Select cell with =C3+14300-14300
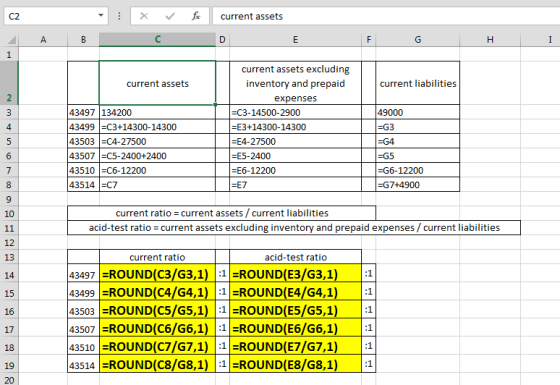Image resolution: width=560 pixels, height=385 pixels. (157, 127)
